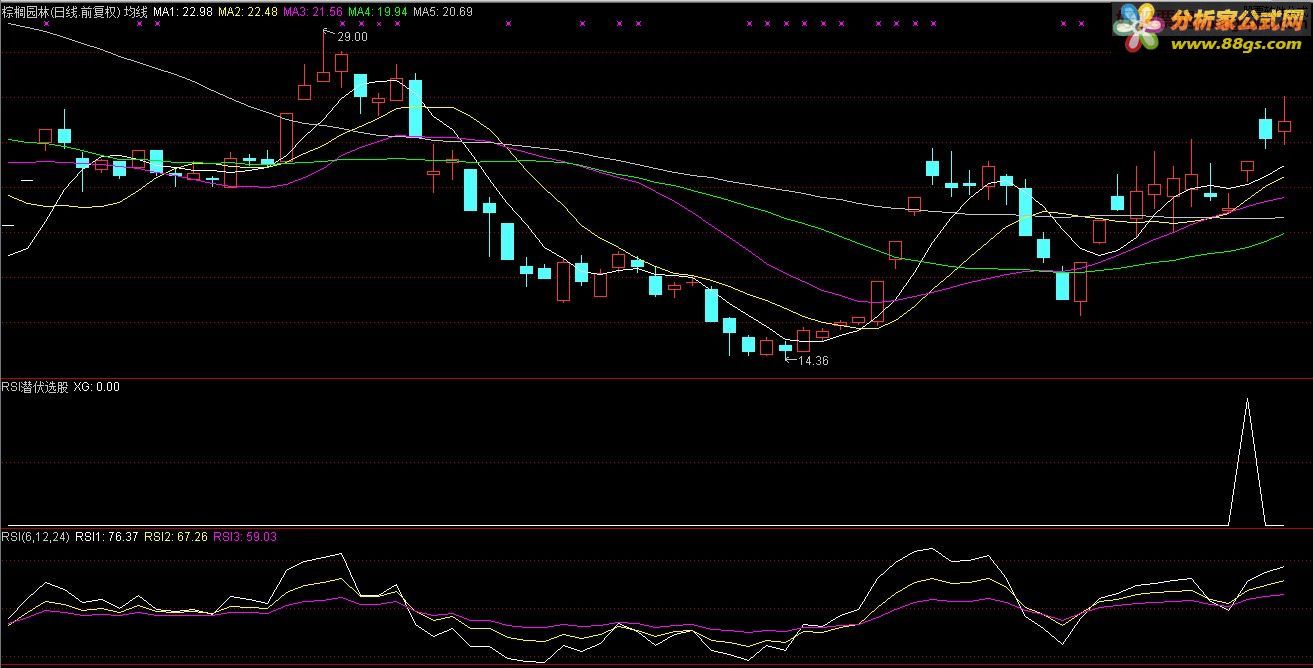Click the MA1: 22.98 value
Image resolution: width=1313 pixels, height=668 pixels.
(182, 12)
